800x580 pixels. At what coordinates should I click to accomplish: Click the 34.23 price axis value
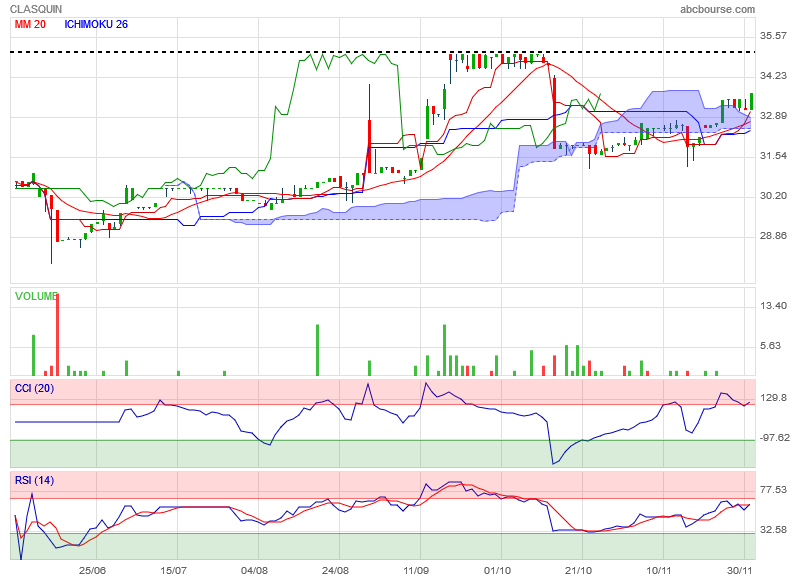pos(773,76)
